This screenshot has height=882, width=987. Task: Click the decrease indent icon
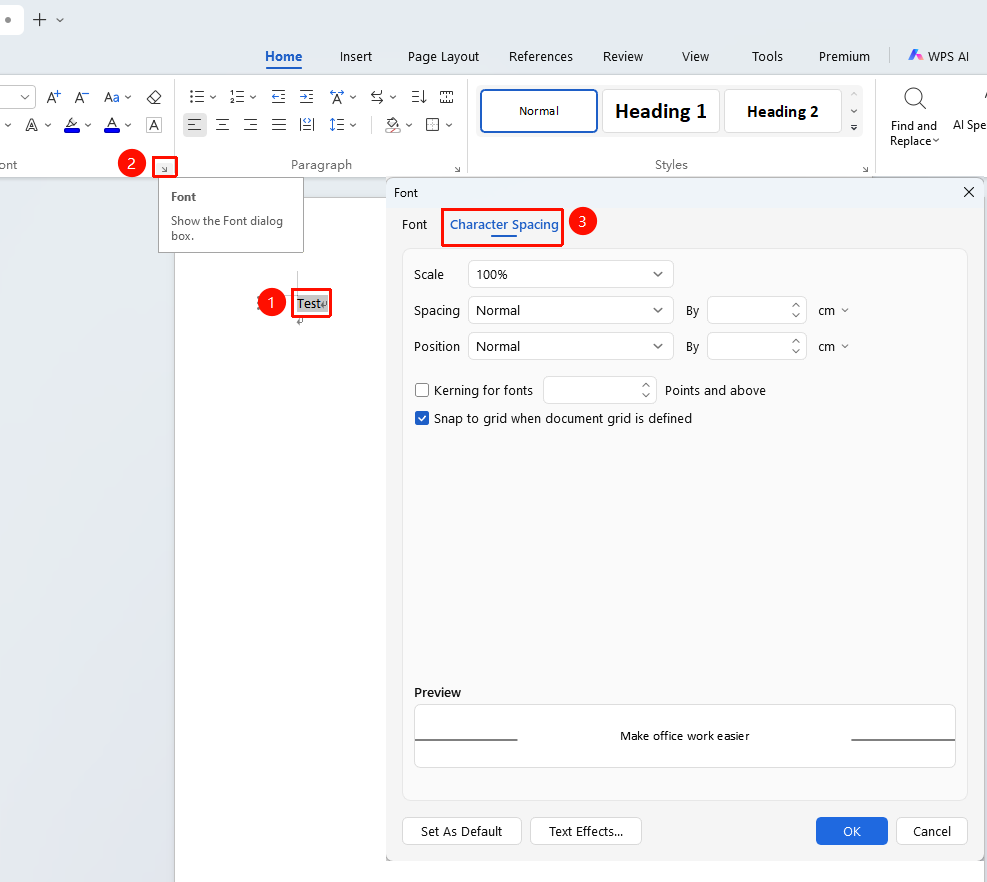point(278,96)
